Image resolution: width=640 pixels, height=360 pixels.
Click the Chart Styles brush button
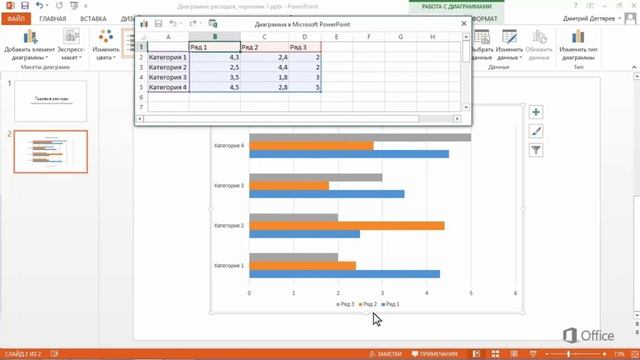click(x=536, y=131)
